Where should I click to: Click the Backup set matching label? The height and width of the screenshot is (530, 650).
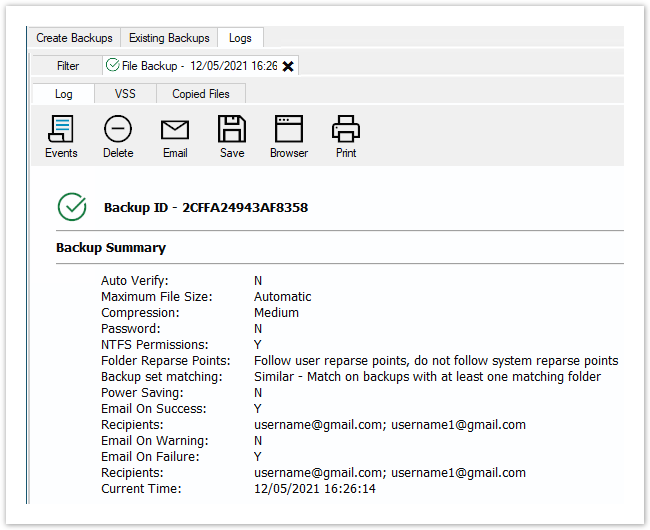[x=162, y=377]
